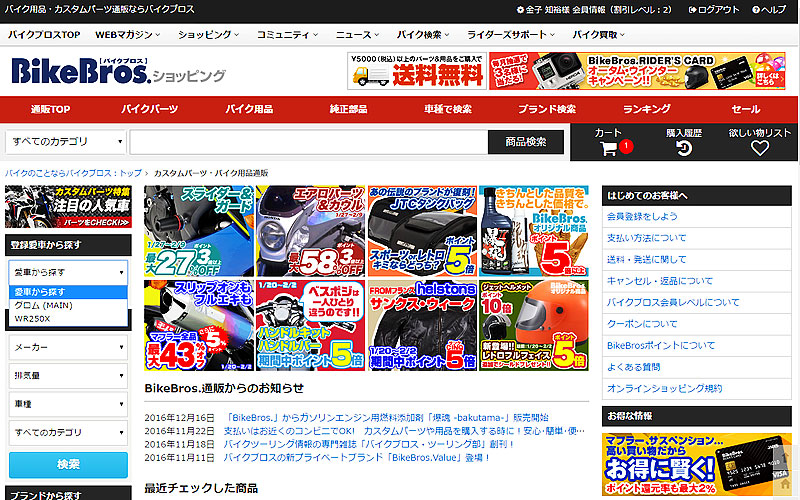Open the エアロパーツ&カウル sale banner

tap(310, 231)
